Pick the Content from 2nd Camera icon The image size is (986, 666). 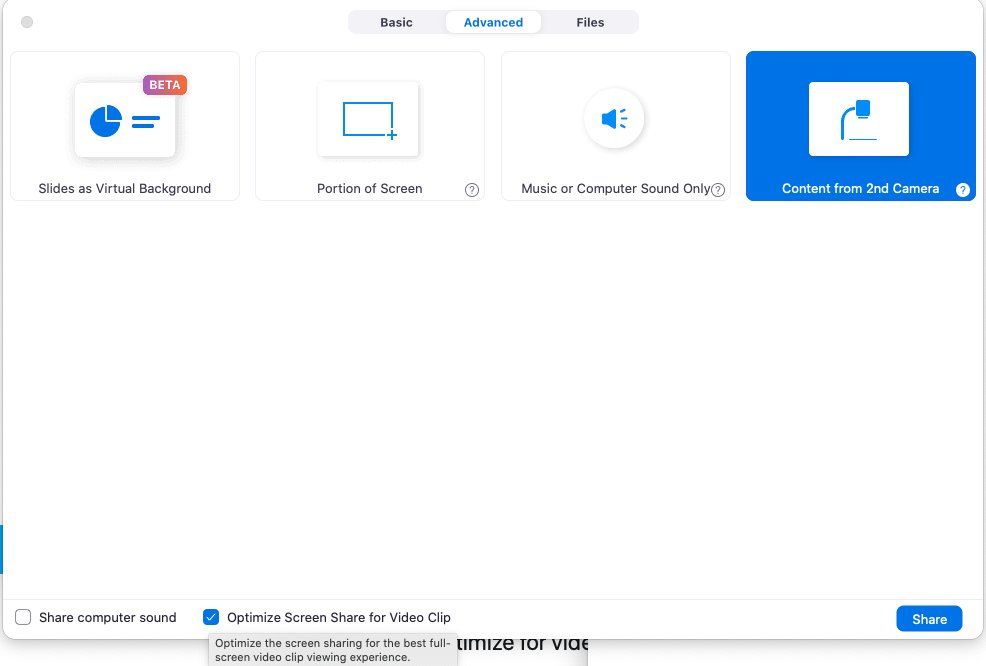pyautogui.click(x=858, y=120)
